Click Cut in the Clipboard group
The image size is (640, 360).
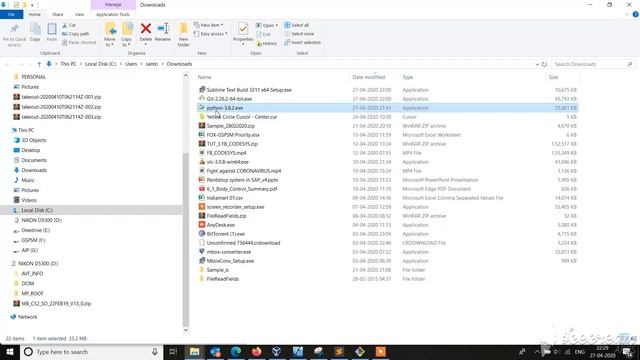[x=69, y=25]
